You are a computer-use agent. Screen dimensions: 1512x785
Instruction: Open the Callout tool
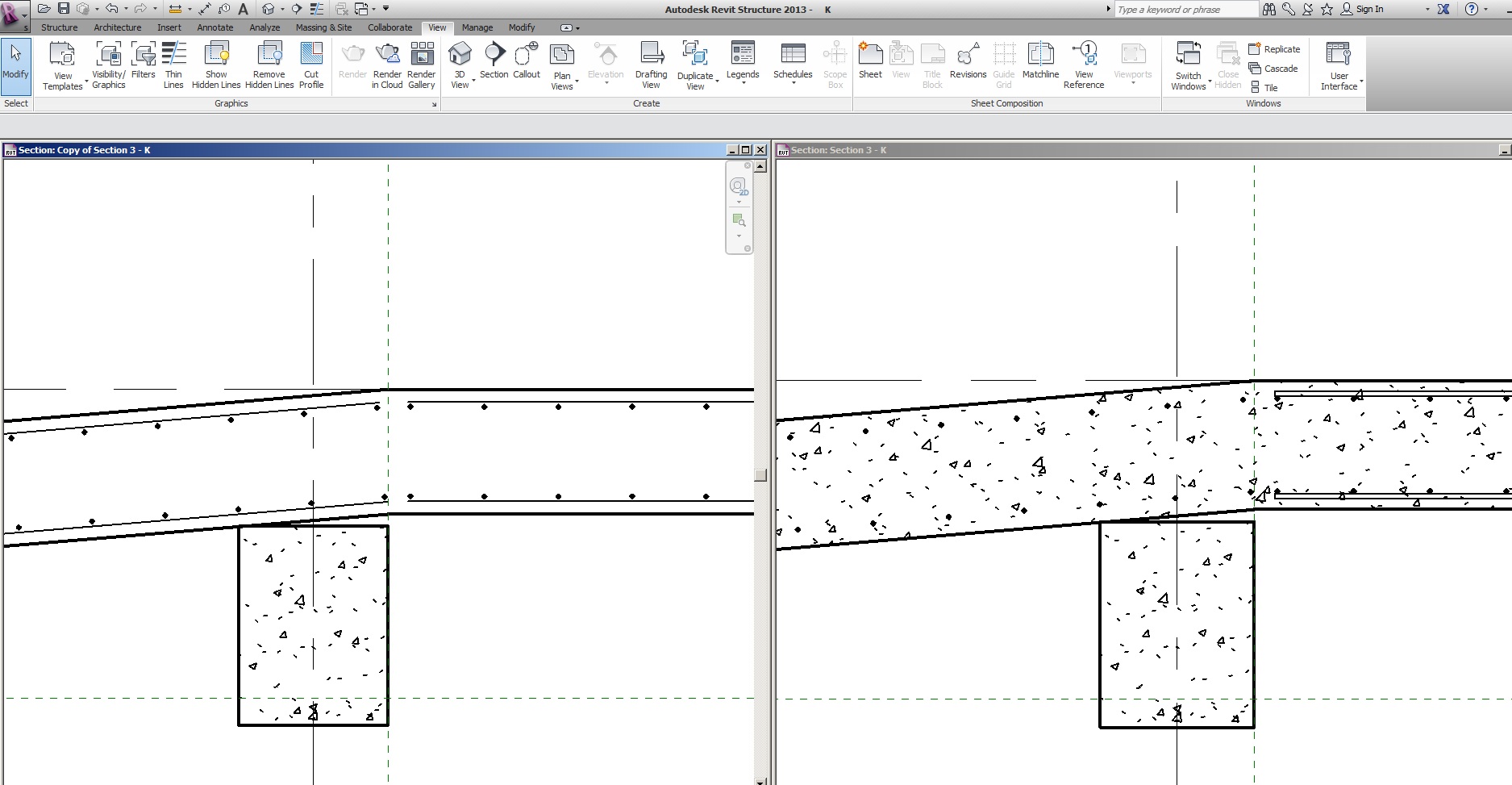(526, 63)
